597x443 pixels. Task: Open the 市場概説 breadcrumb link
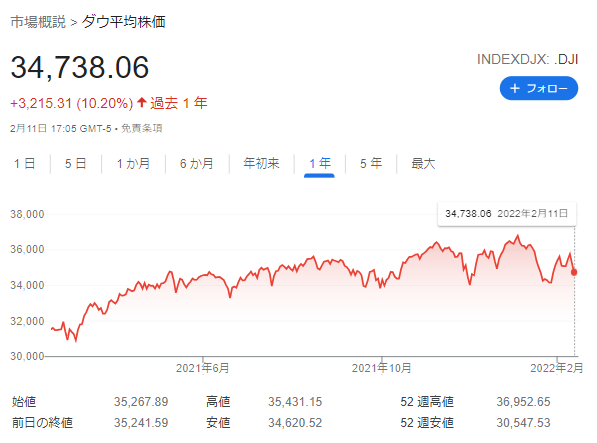pyautogui.click(x=38, y=22)
